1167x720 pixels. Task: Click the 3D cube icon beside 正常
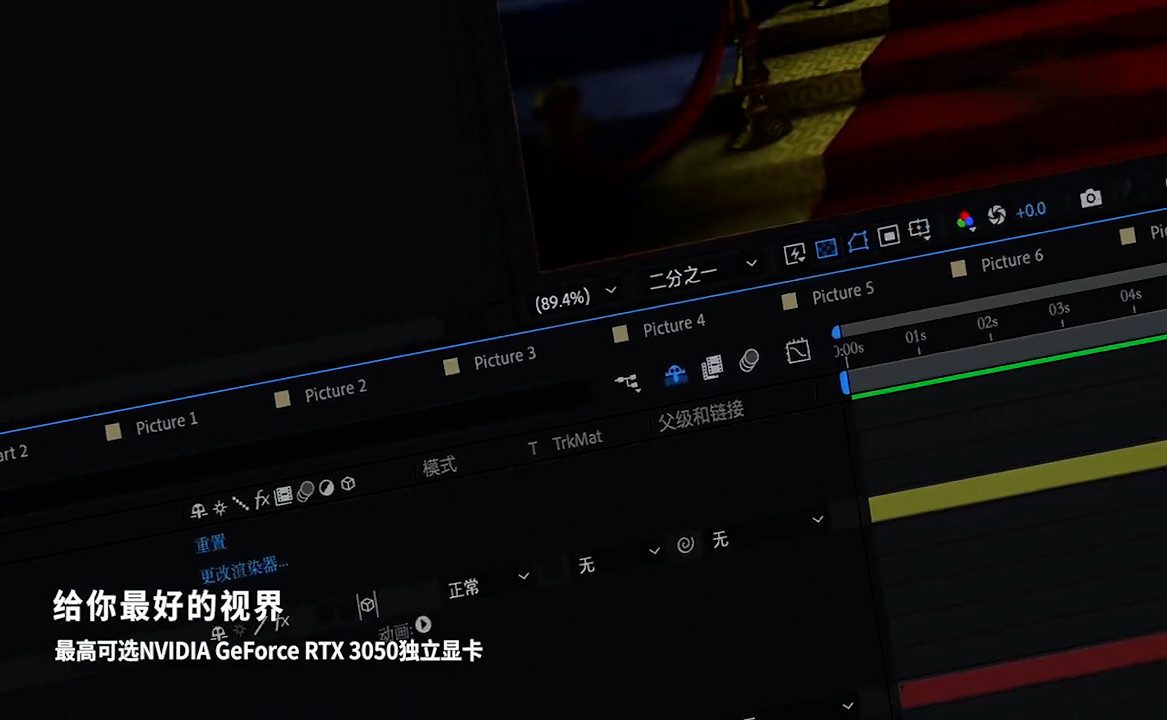pyautogui.click(x=367, y=605)
